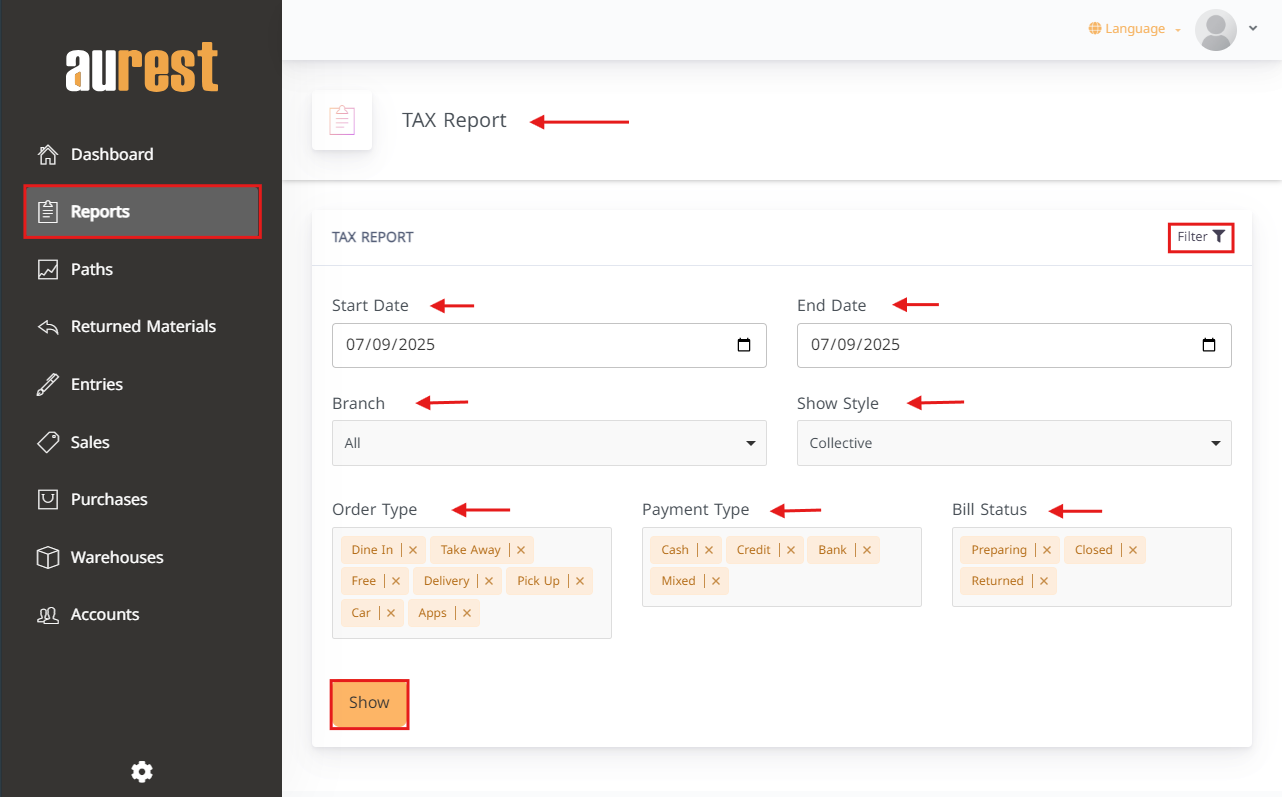1282x797 pixels.
Task: Remove the Take Away order type tag
Action: click(520, 550)
